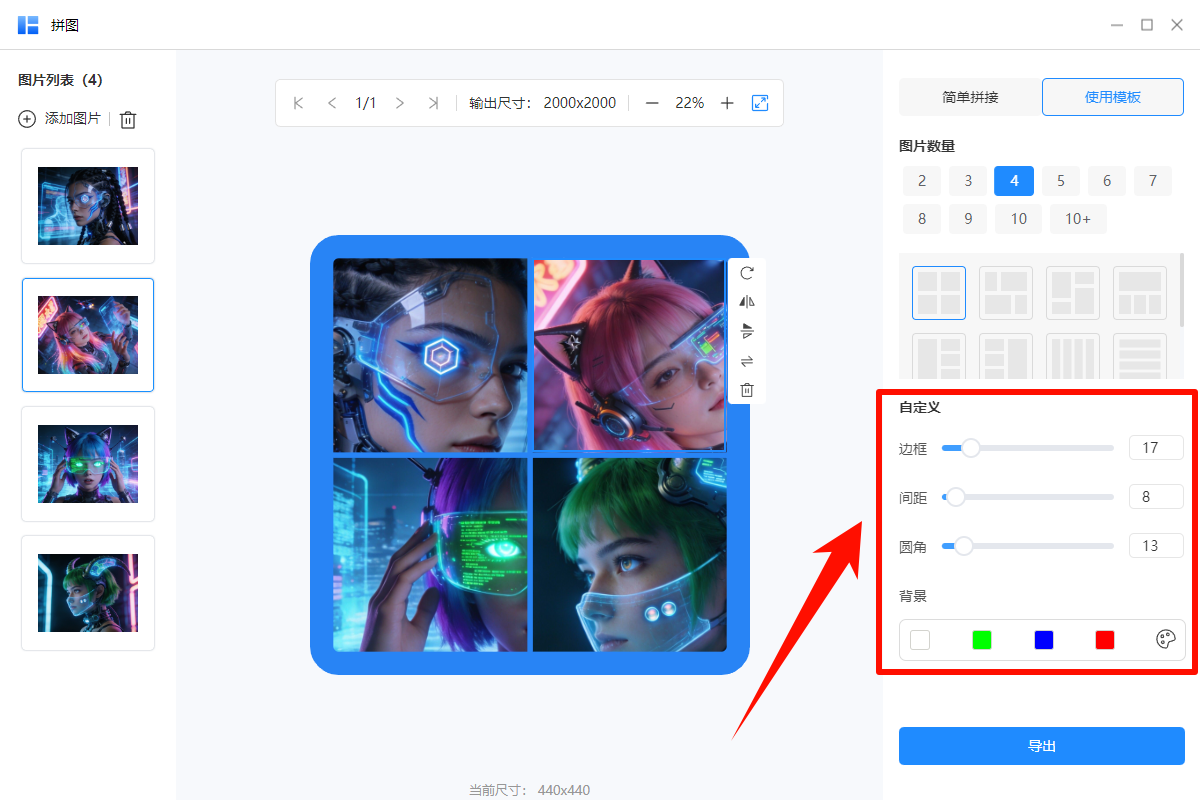The image size is (1200, 800).
Task: Click the add image (添加图片) icon
Action: pos(25,119)
